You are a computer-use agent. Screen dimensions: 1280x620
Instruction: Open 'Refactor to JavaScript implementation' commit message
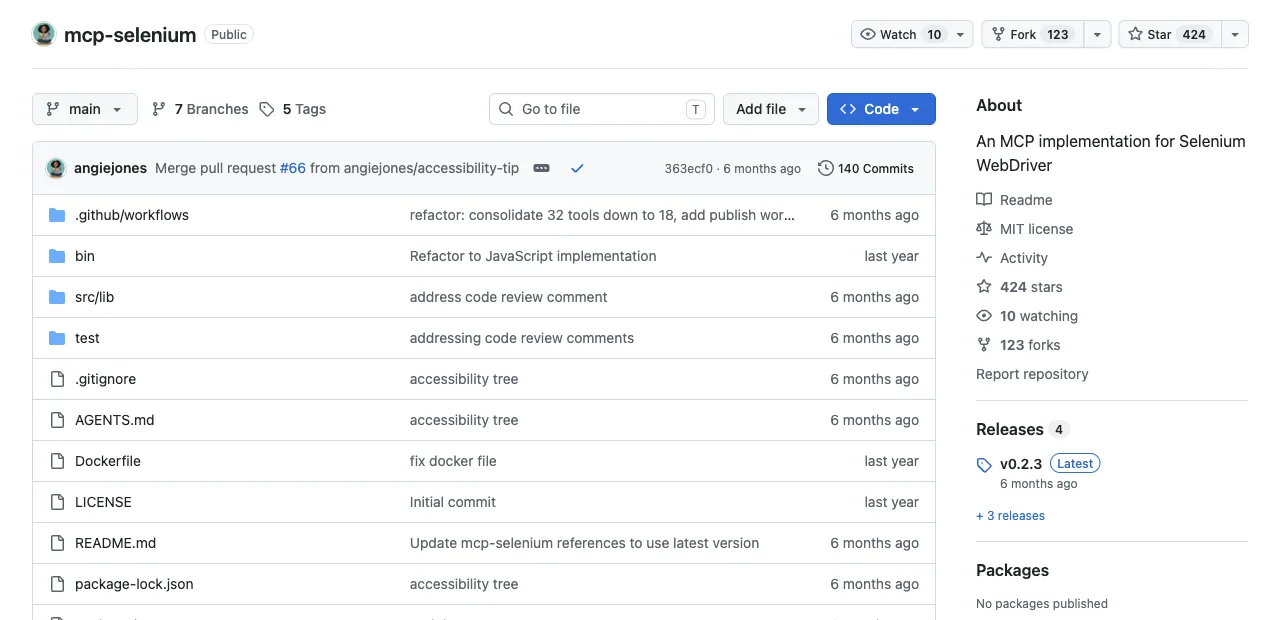click(x=533, y=256)
